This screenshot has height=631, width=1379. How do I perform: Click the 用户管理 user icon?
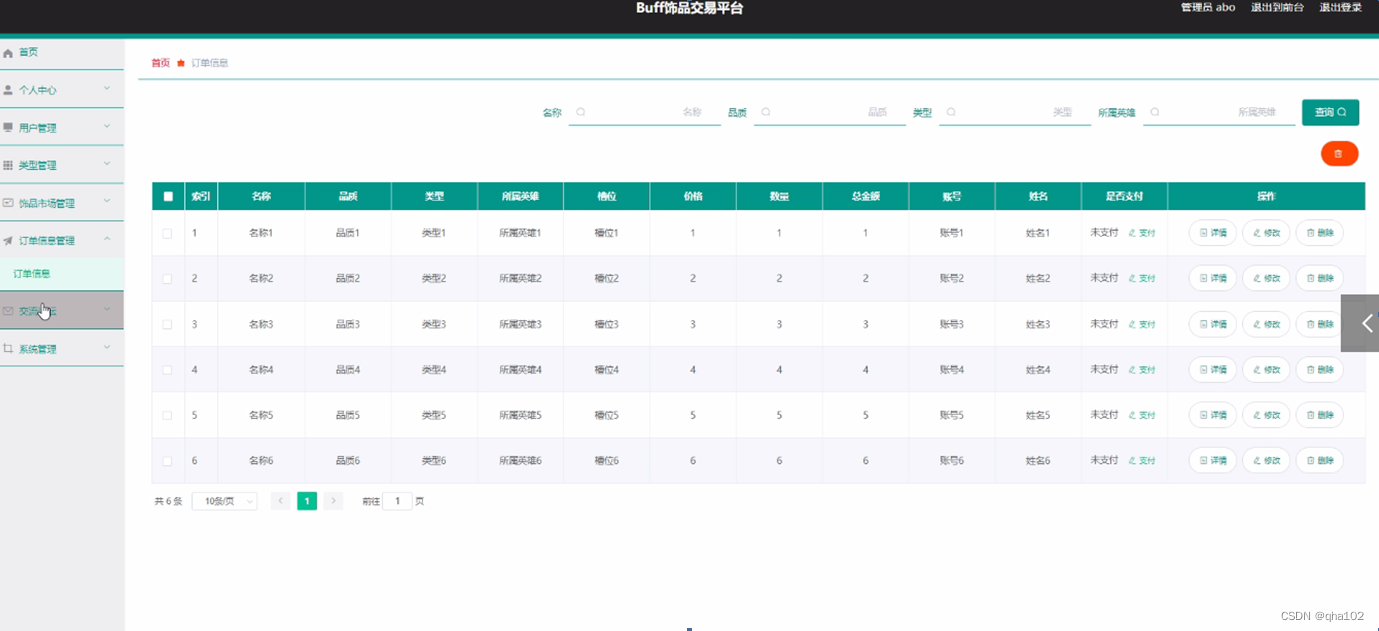click(x=10, y=127)
